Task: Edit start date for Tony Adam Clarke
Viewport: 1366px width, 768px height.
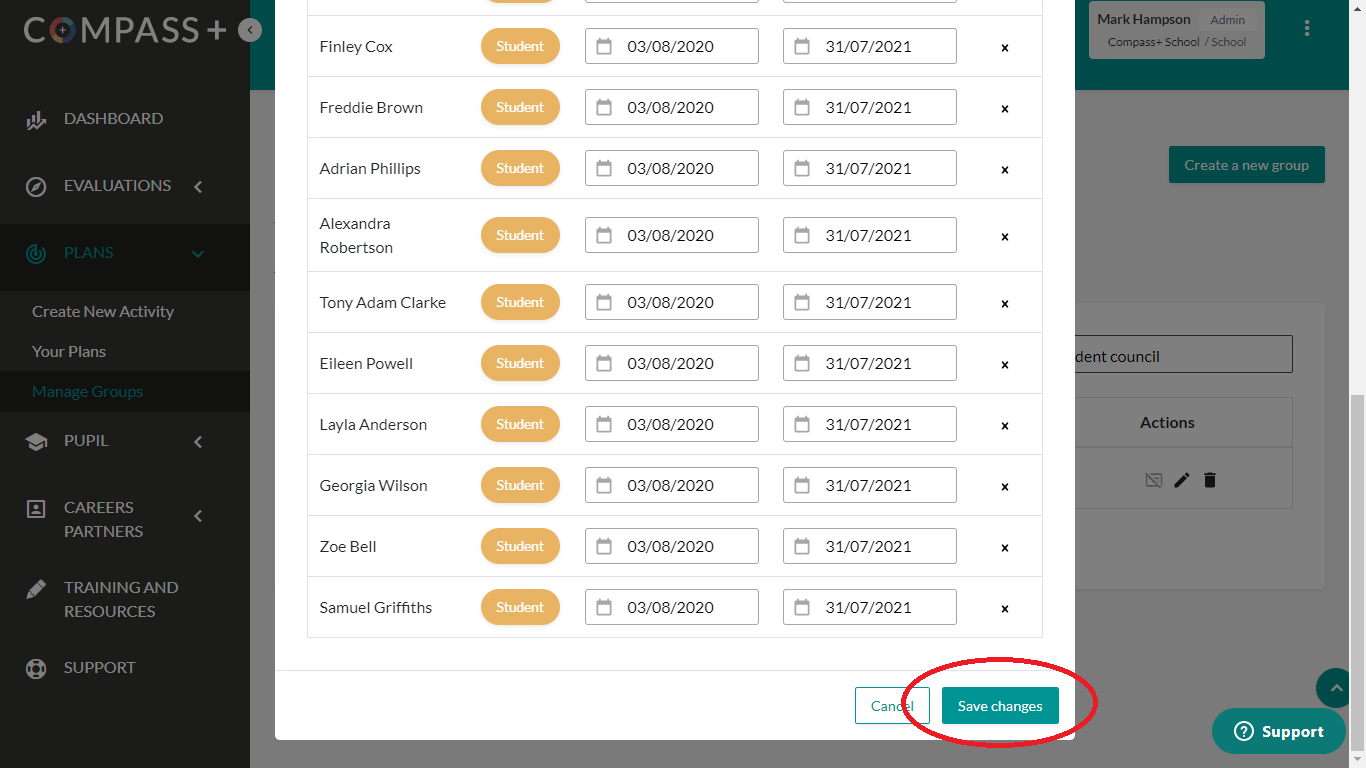Action: coord(672,302)
